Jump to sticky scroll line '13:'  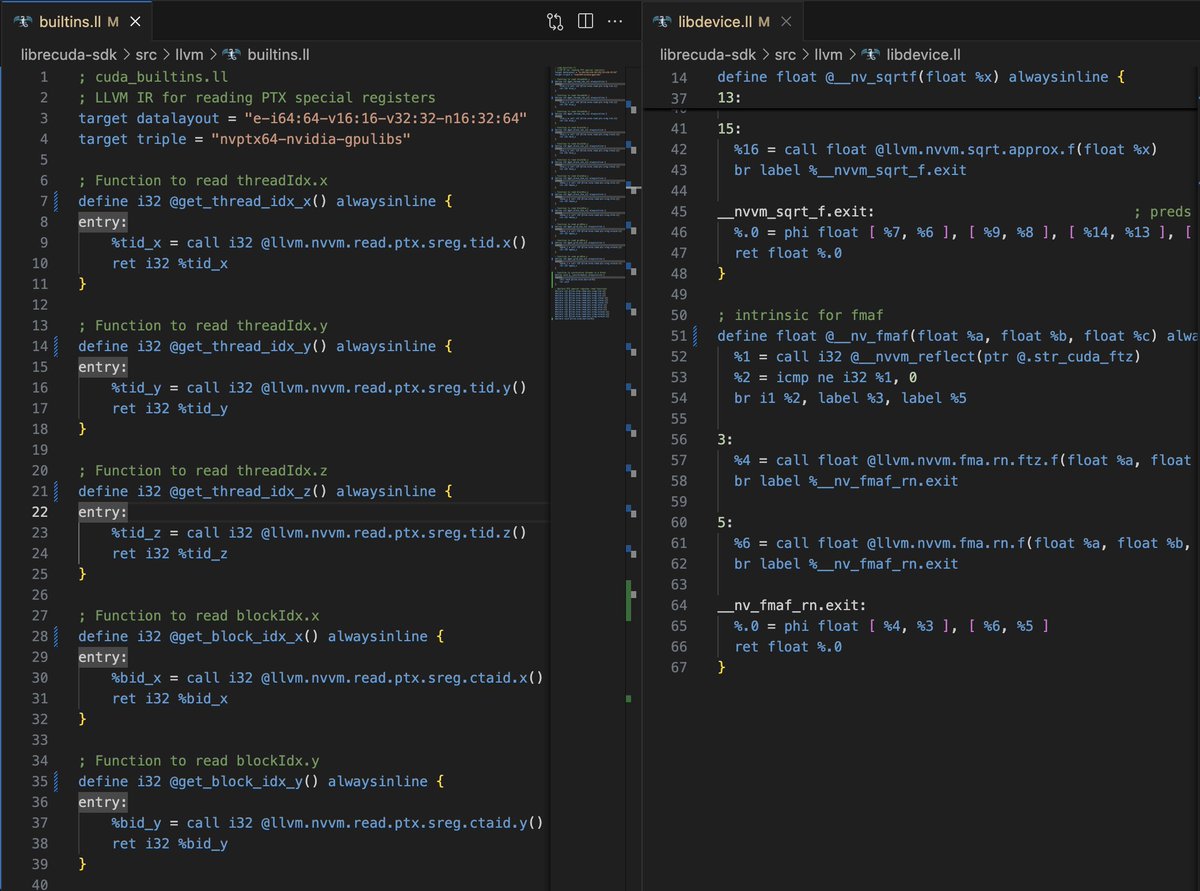click(731, 98)
